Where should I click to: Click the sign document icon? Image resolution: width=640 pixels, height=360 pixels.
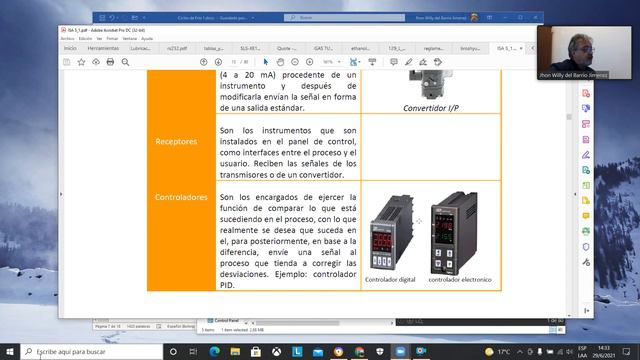click(x=423, y=62)
